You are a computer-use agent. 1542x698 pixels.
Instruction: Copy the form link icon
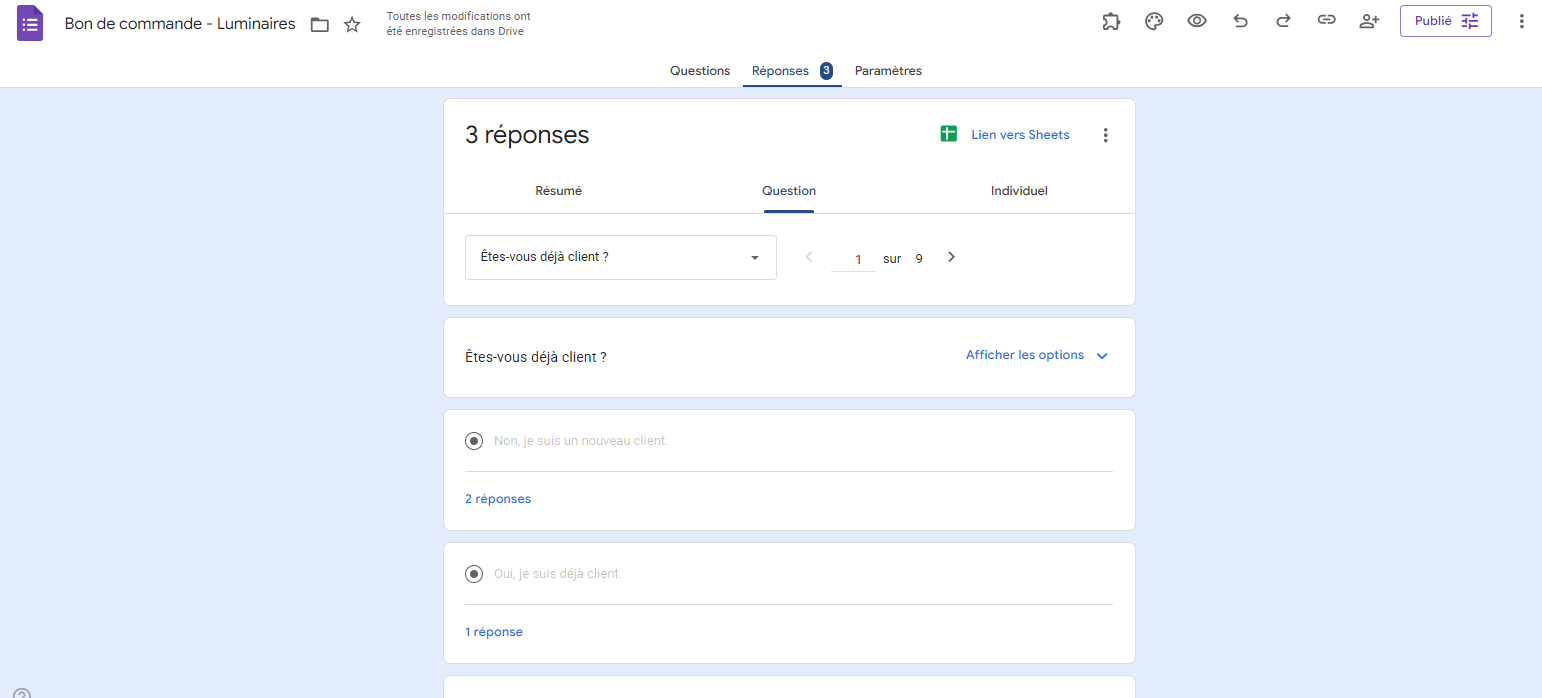pos(1326,20)
